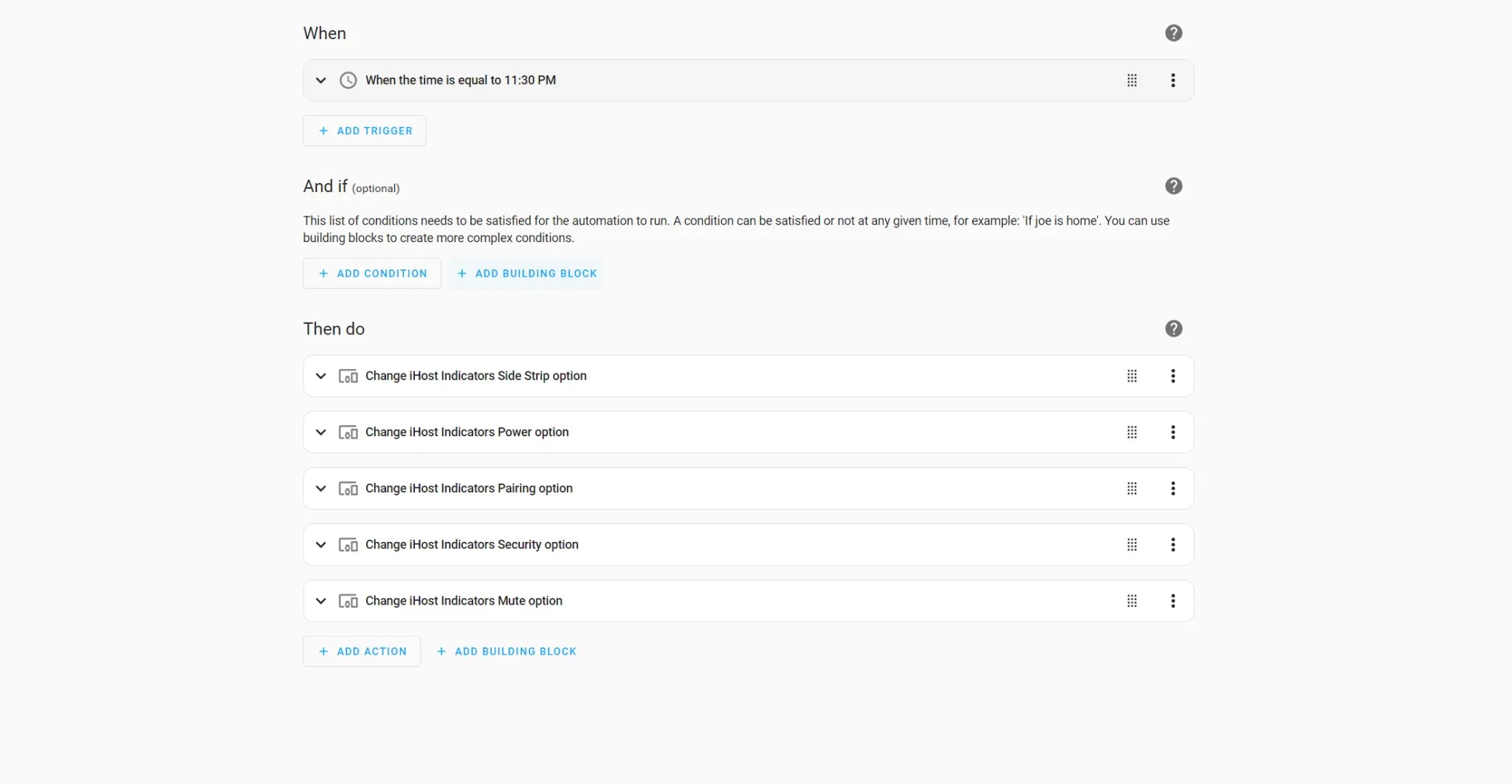The height and width of the screenshot is (784, 1512).
Task: Click drag handle of Side Strip action
Action: pos(1132,376)
